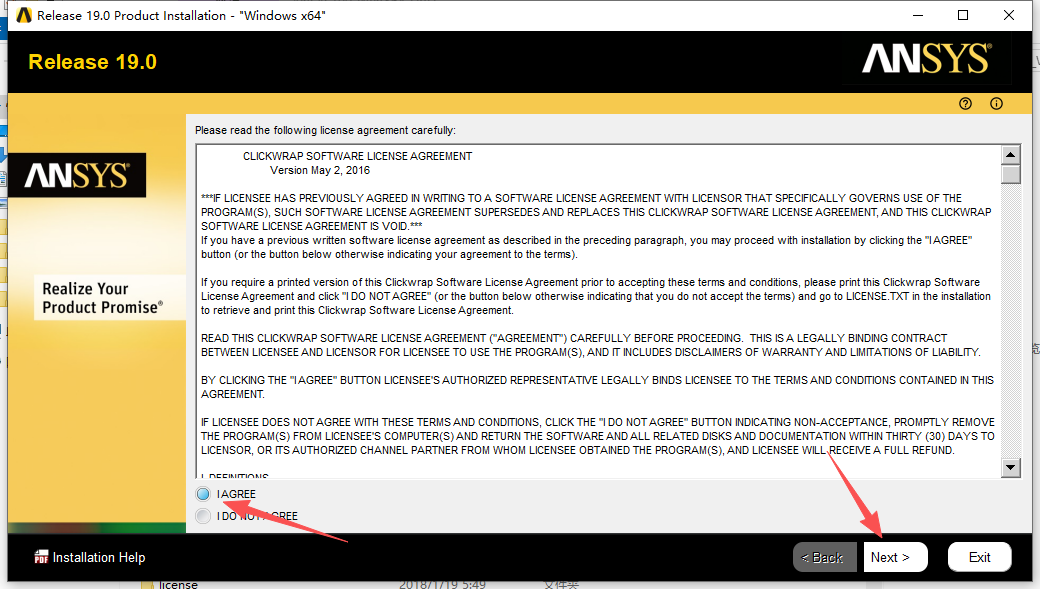Minimize the installation window
Viewport: 1040px width, 589px height.
[x=918, y=15]
